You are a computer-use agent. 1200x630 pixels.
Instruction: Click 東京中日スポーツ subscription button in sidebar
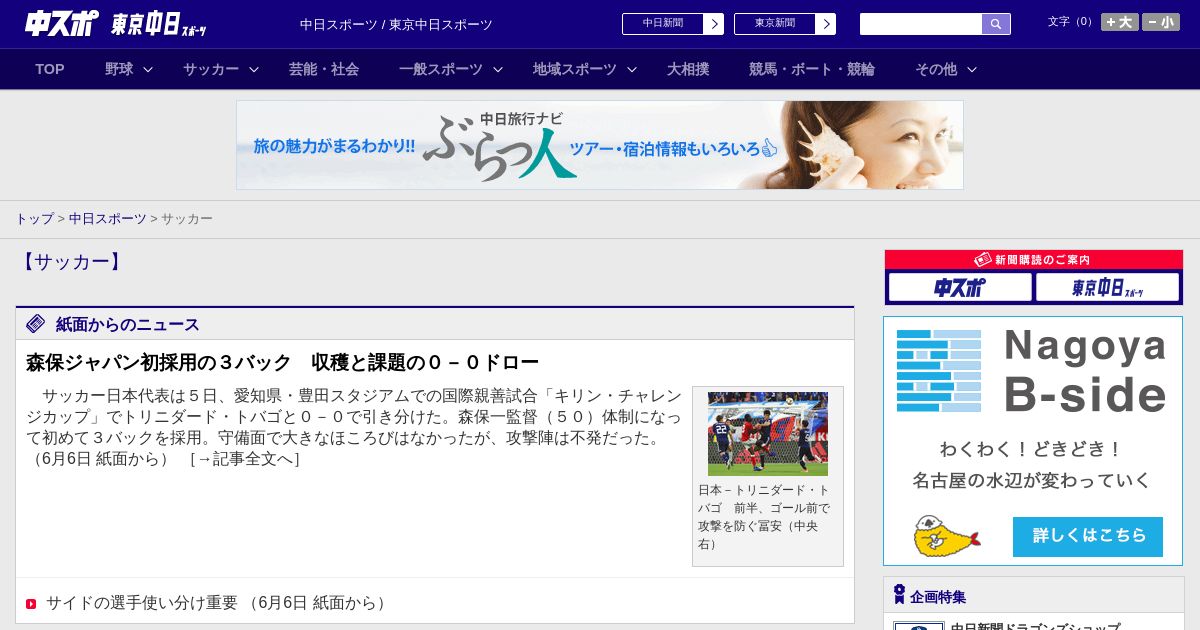pyautogui.click(x=1107, y=288)
